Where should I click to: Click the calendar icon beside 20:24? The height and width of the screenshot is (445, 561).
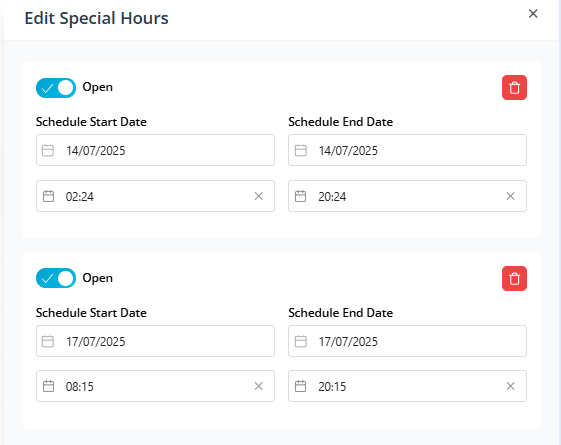301,196
